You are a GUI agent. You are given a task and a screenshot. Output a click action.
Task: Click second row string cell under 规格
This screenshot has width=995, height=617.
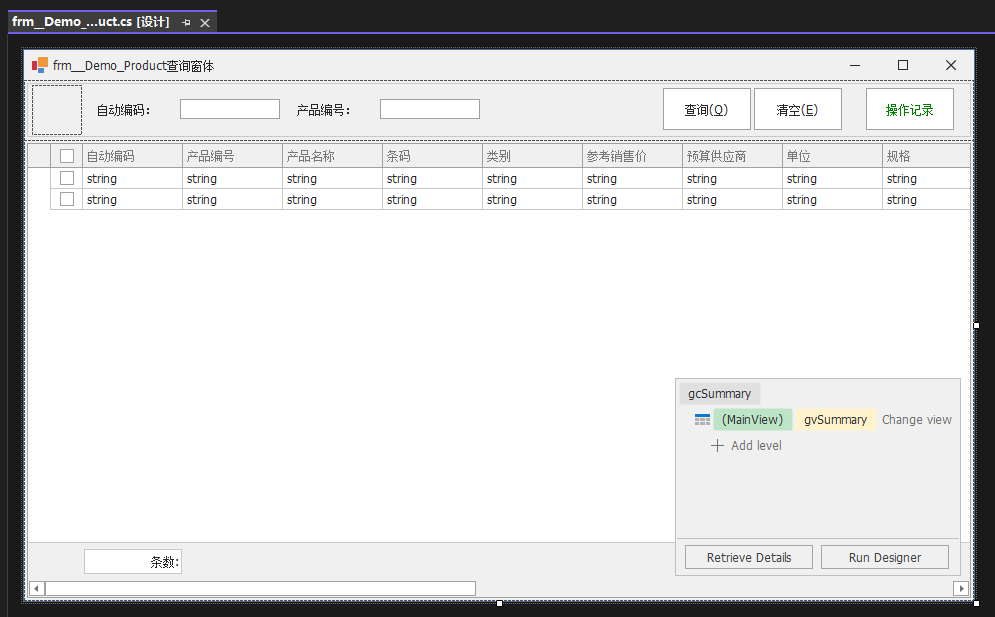[926, 199]
